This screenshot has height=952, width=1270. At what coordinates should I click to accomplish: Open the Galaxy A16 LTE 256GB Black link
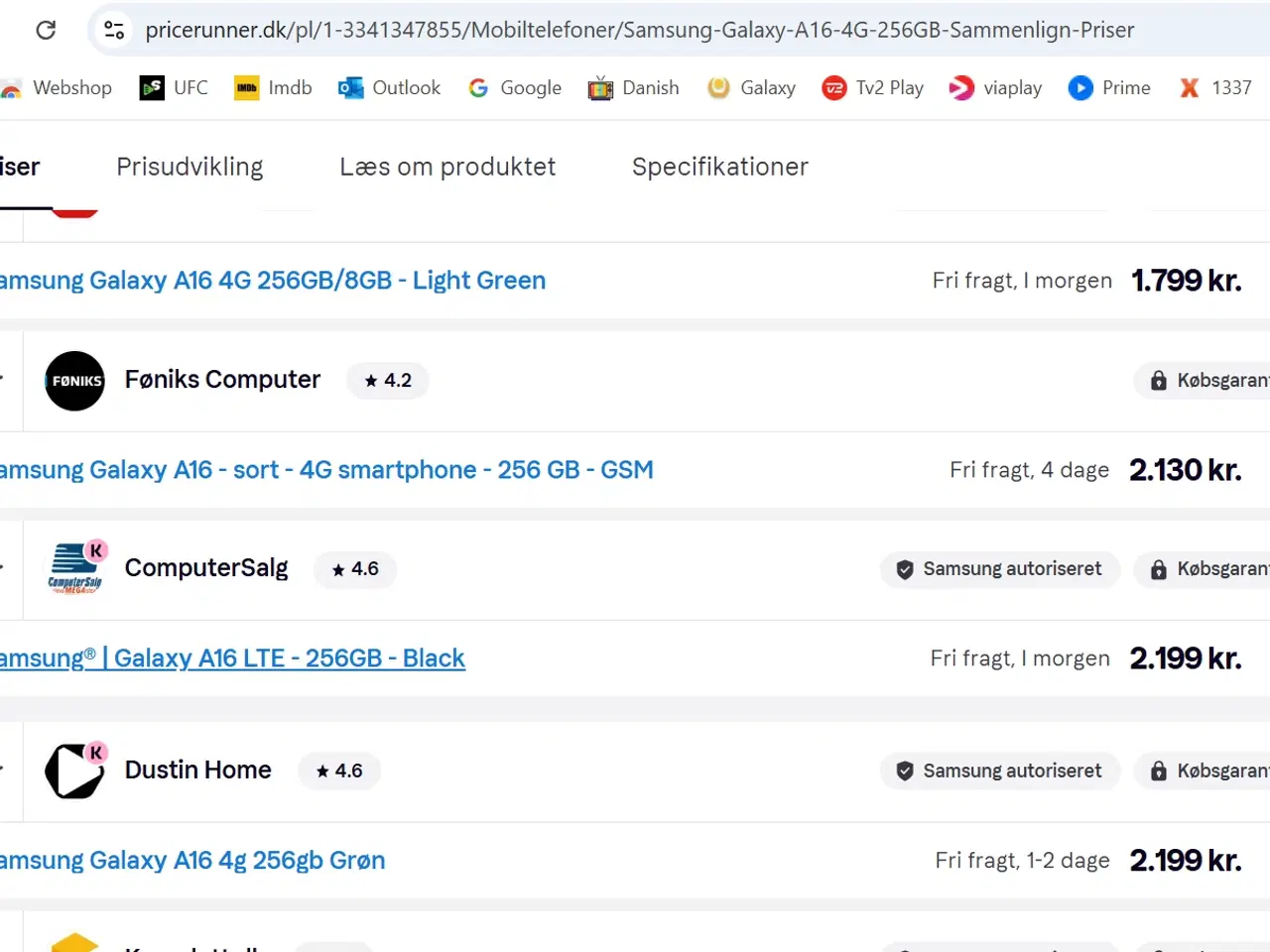(x=232, y=658)
